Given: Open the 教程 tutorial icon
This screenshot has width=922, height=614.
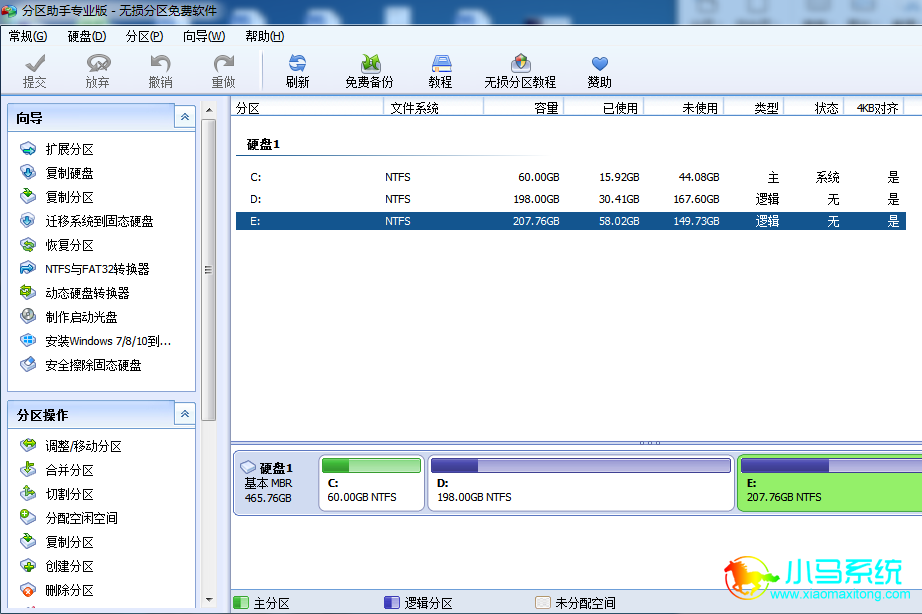Looking at the screenshot, I should click(x=440, y=71).
